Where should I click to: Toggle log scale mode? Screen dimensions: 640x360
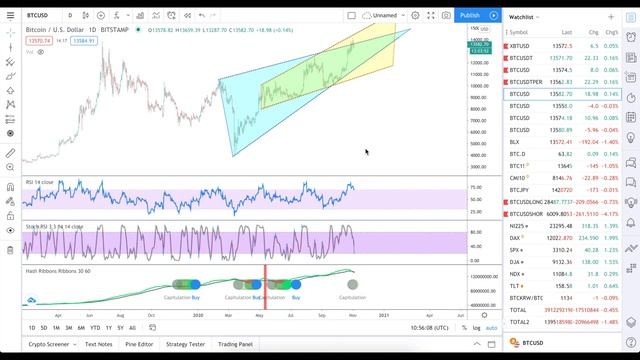point(476,328)
